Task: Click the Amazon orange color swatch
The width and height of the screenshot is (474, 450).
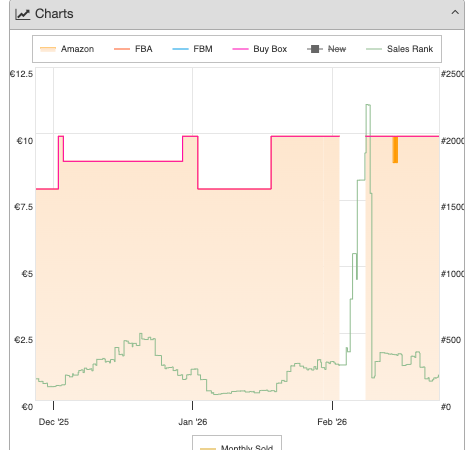Action: pyautogui.click(x=48, y=49)
